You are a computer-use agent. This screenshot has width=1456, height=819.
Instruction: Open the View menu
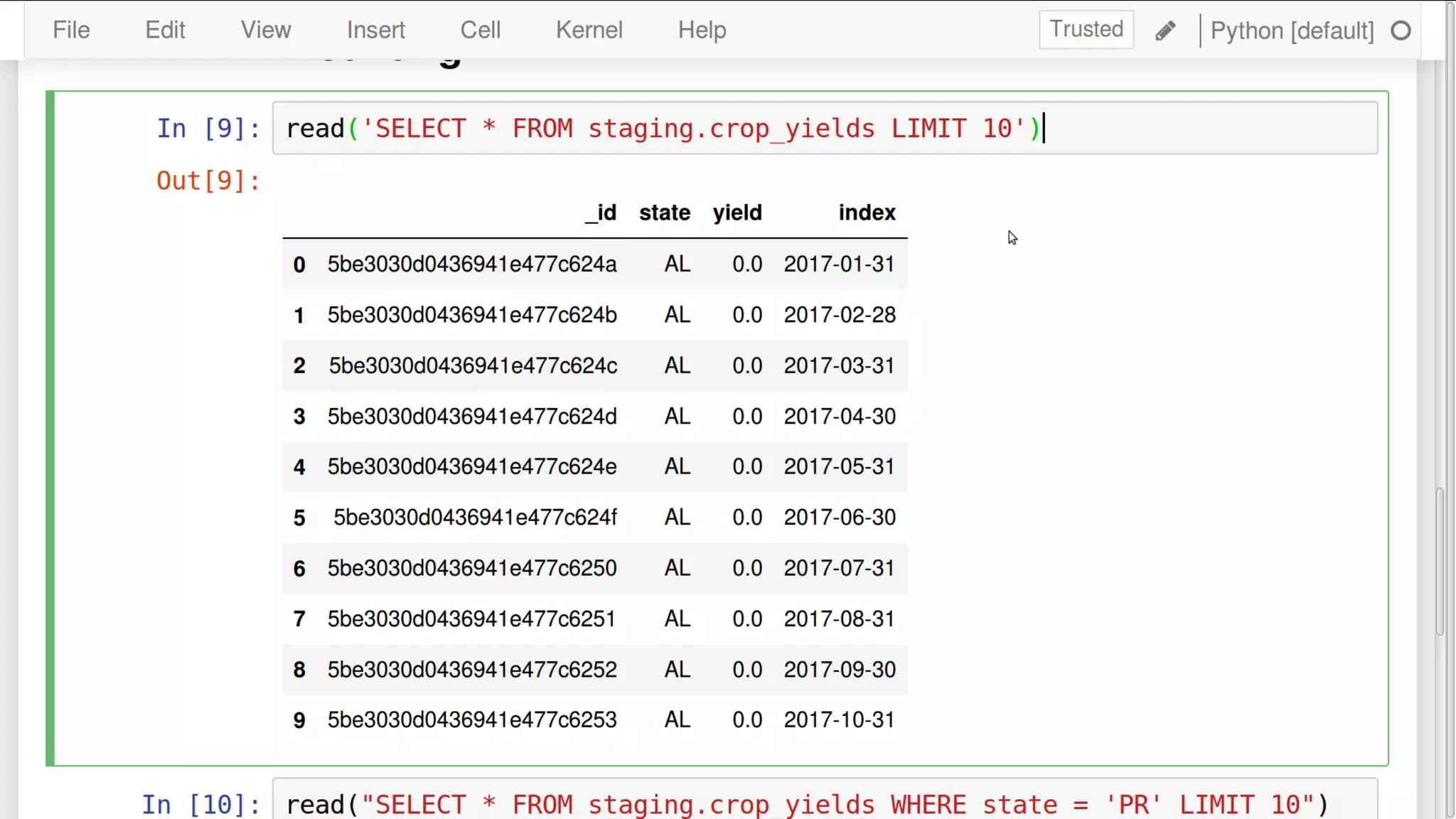[265, 30]
